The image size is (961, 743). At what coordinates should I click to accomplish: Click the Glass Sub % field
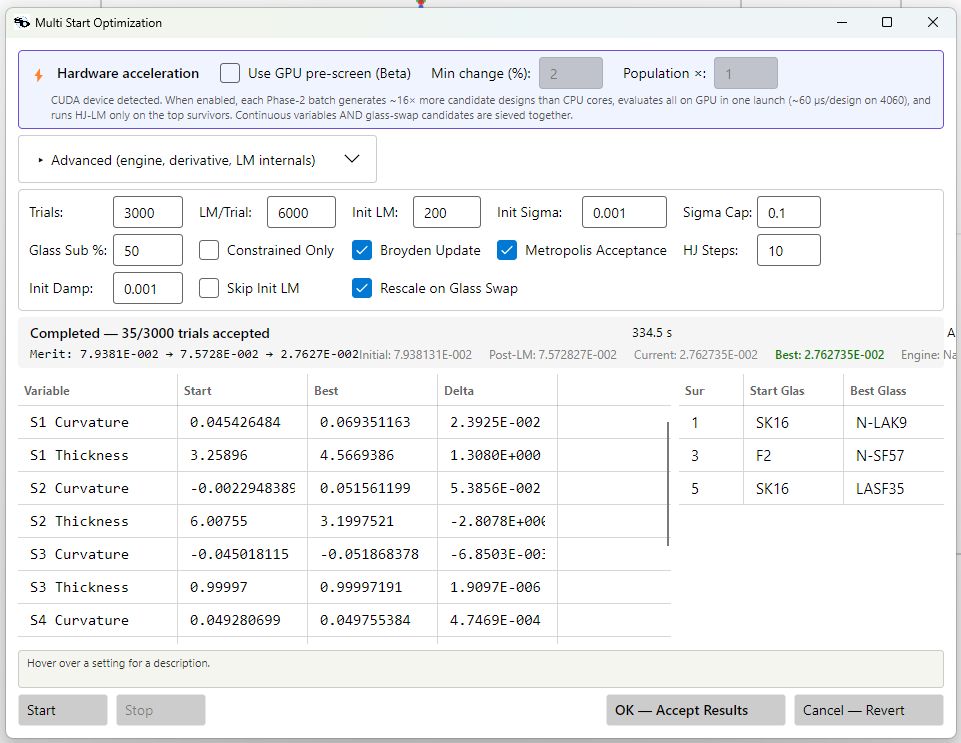coord(148,250)
